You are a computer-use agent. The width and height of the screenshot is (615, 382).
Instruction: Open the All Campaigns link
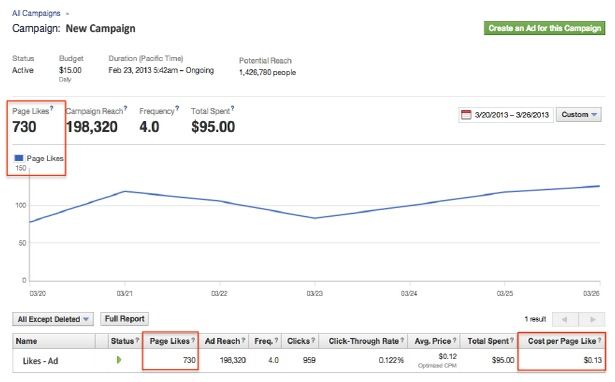pos(36,13)
